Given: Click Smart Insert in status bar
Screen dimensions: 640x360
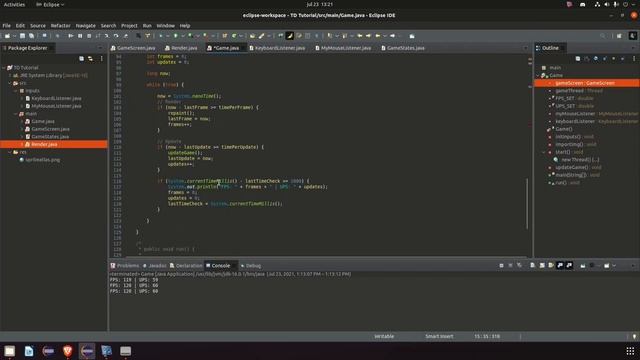Looking at the screenshot, I should pos(439,336).
